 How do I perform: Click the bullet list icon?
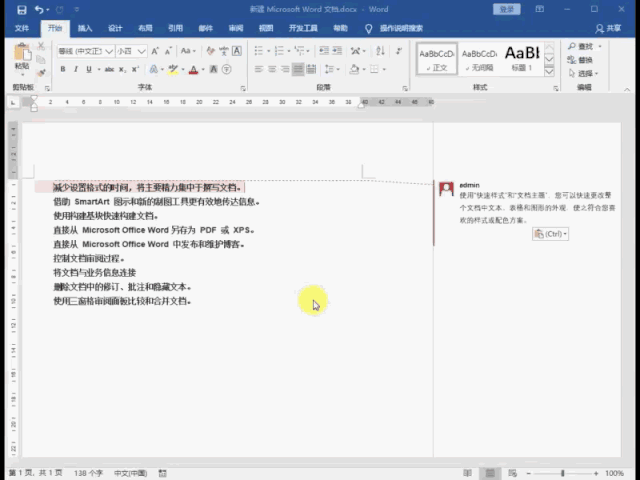[x=257, y=50]
